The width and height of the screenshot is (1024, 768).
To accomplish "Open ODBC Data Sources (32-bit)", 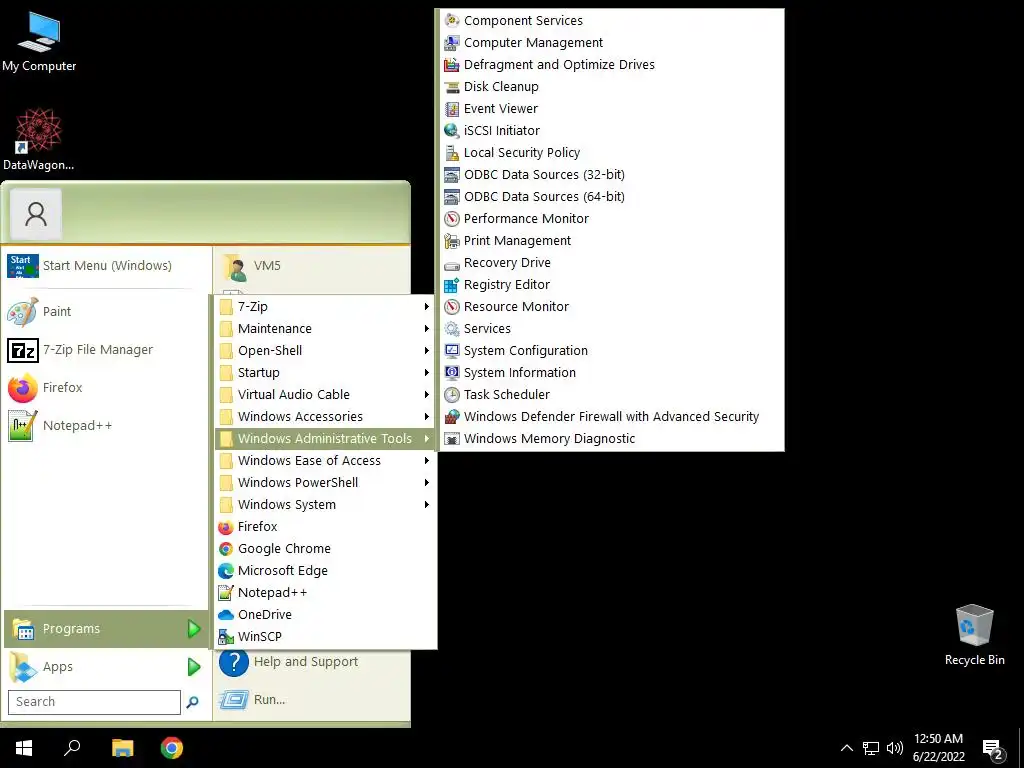I will pyautogui.click(x=611, y=174).
